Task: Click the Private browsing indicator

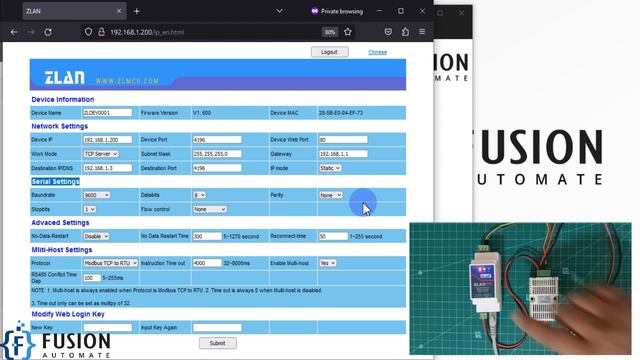Action: [337, 11]
